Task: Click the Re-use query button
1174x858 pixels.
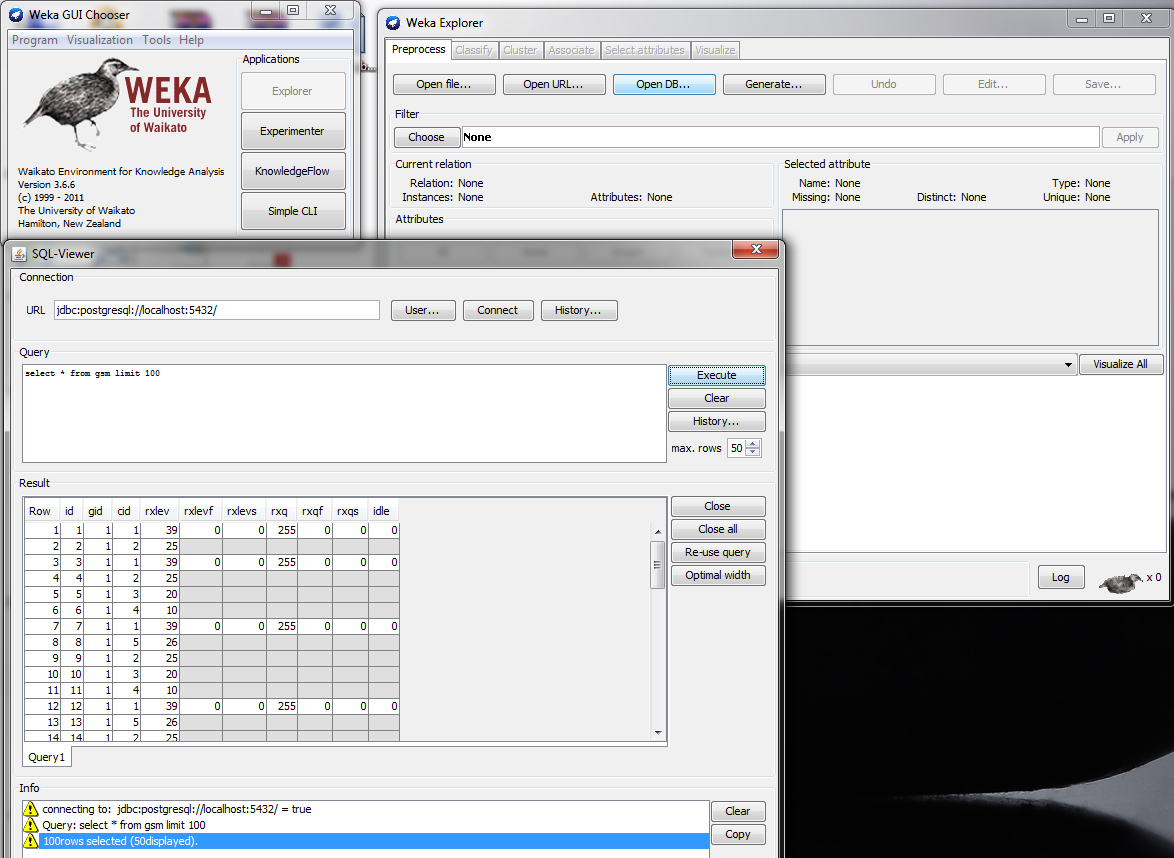Action: click(x=718, y=553)
